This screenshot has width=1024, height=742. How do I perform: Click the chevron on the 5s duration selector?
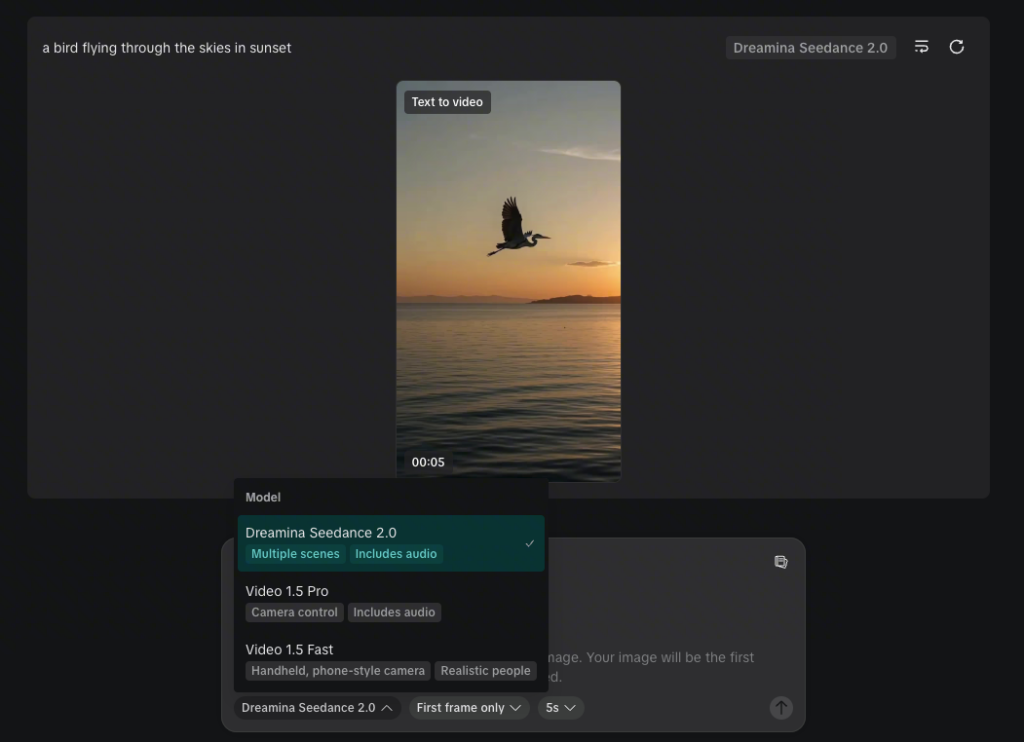tap(570, 708)
